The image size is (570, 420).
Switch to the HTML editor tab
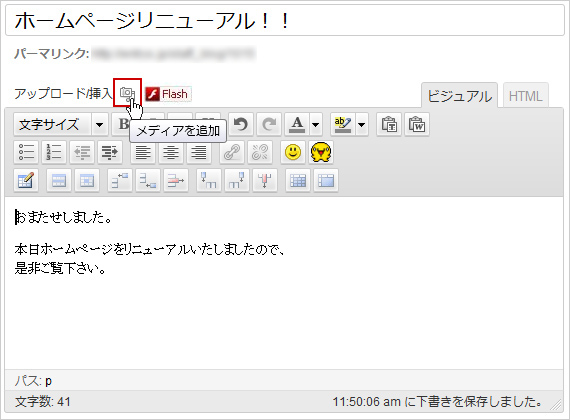point(525,96)
